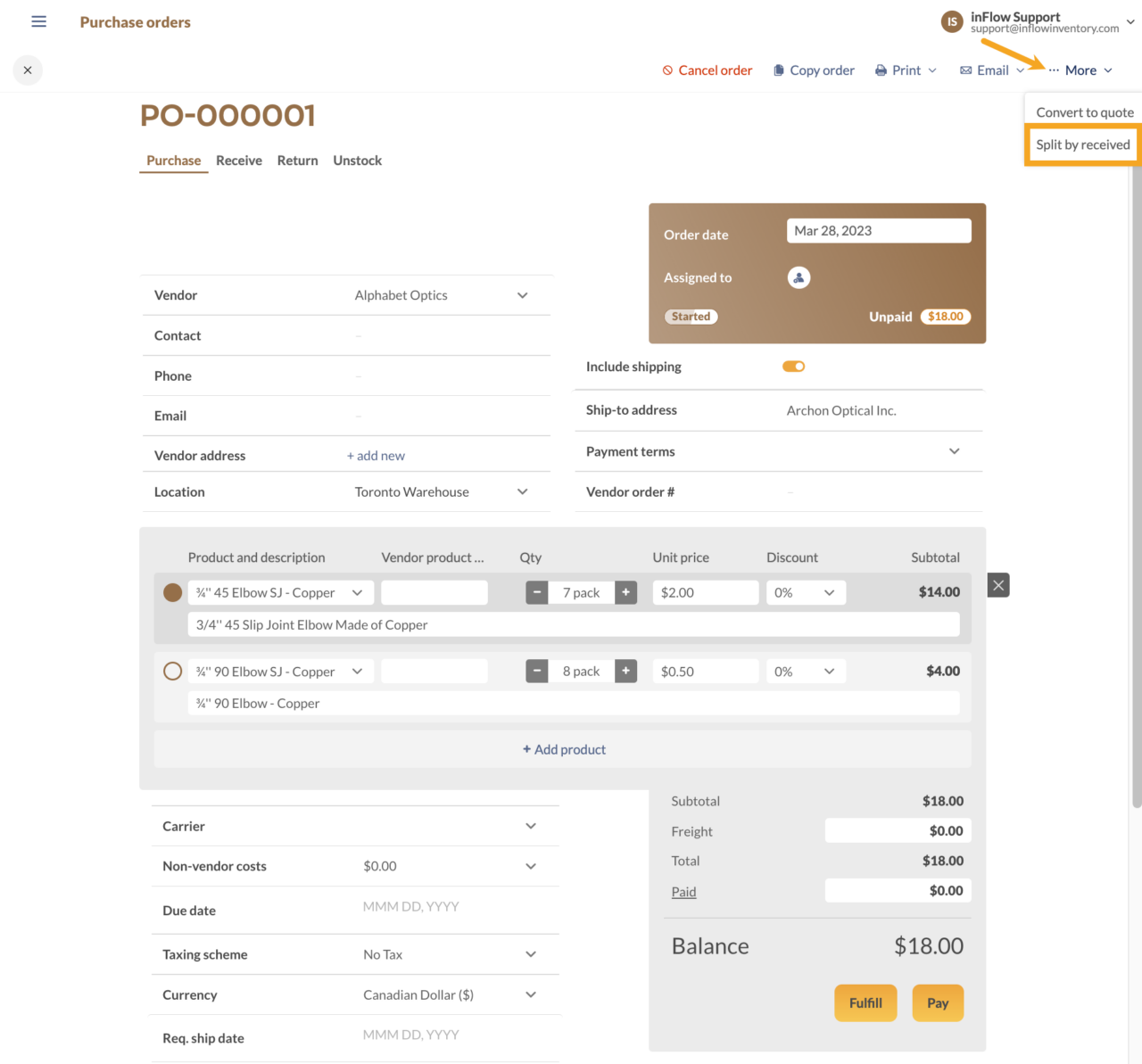The width and height of the screenshot is (1142, 1064).
Task: Click the Fulfill button
Action: 865,1002
